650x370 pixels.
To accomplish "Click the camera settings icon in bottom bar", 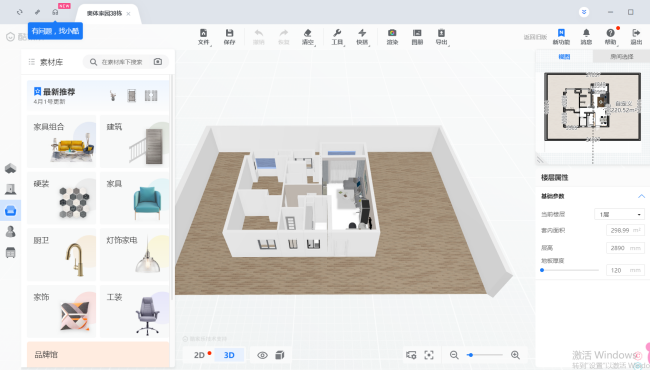I will pyautogui.click(x=411, y=355).
